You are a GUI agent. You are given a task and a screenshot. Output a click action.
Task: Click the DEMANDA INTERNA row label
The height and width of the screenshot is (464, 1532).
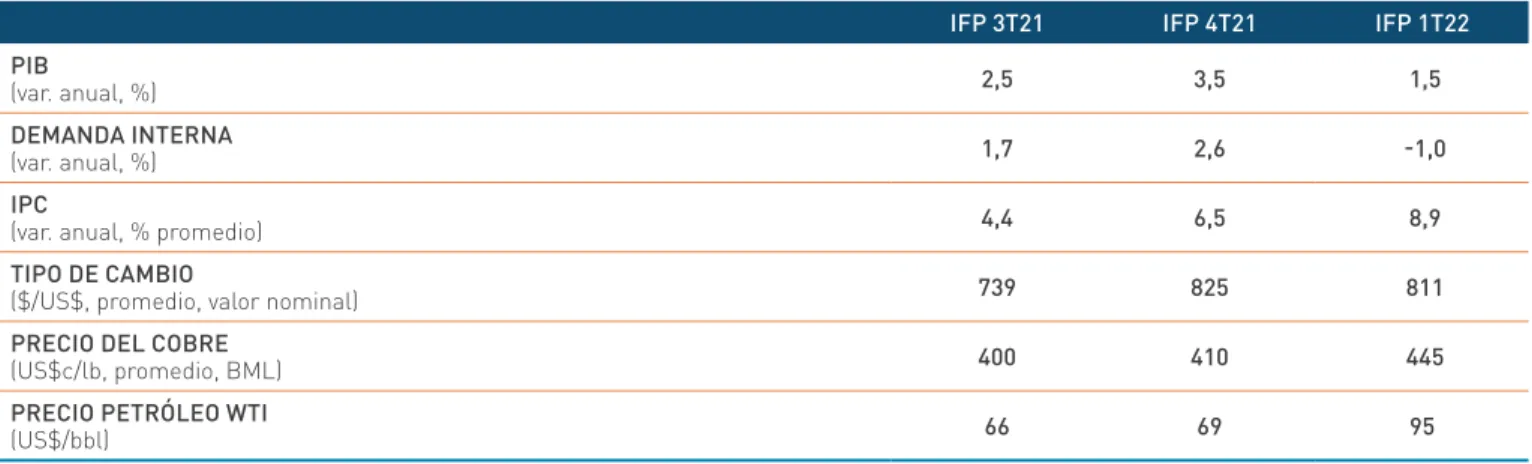(x=121, y=136)
